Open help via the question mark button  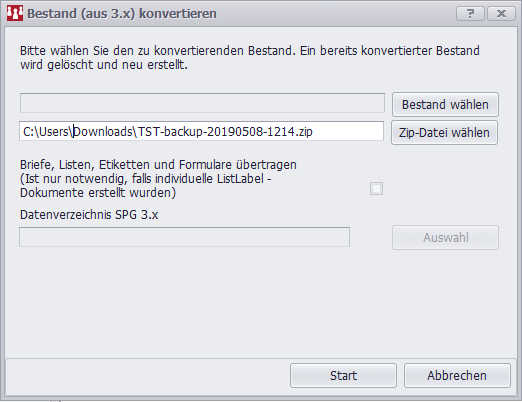470,14
